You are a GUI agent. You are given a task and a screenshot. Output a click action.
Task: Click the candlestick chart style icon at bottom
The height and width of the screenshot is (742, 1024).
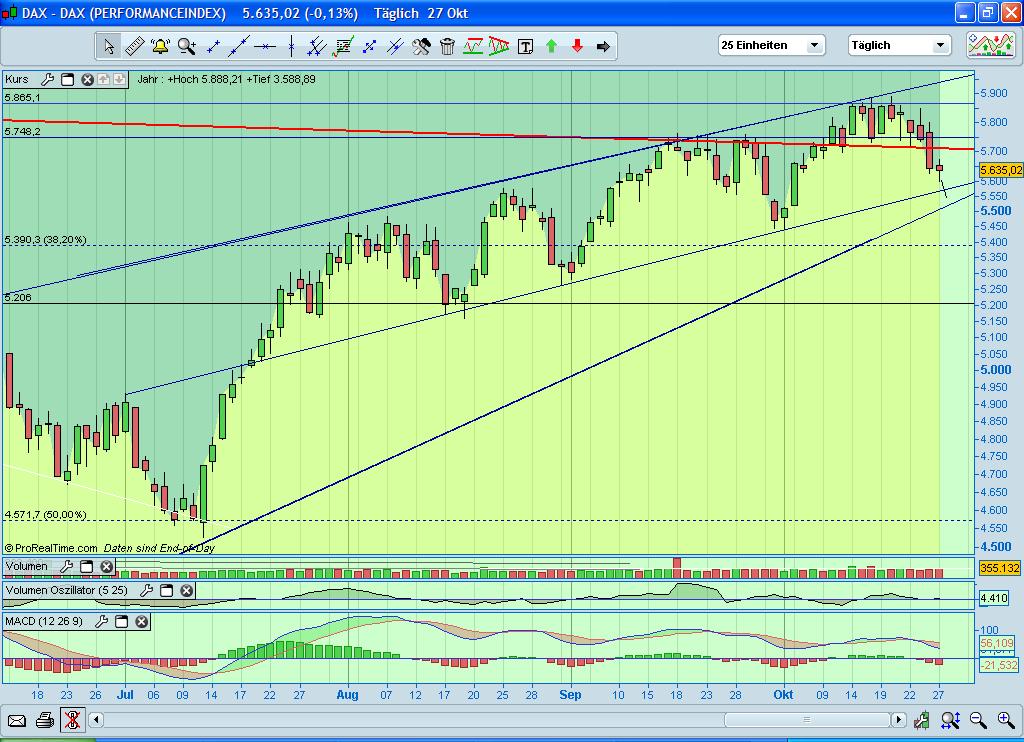921,720
